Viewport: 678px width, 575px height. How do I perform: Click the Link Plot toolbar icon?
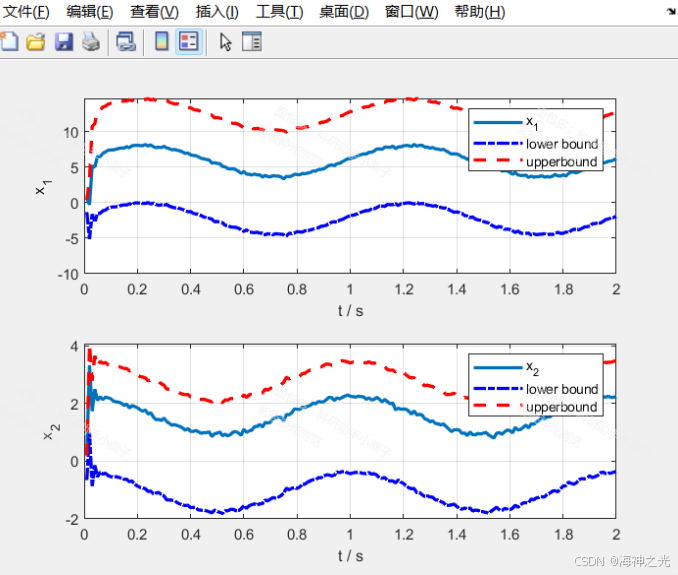[x=126, y=42]
